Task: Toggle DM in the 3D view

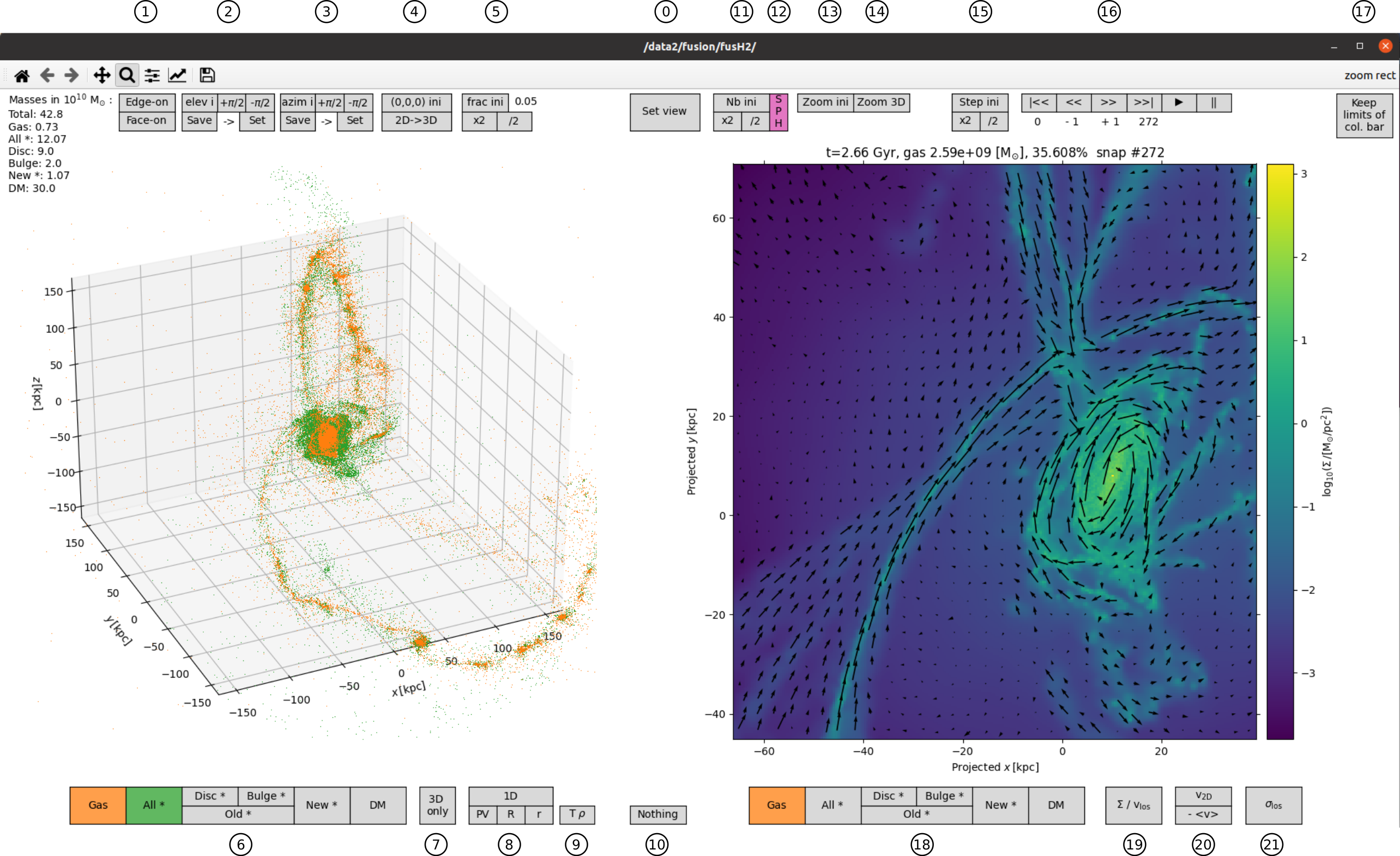Action: (x=378, y=805)
